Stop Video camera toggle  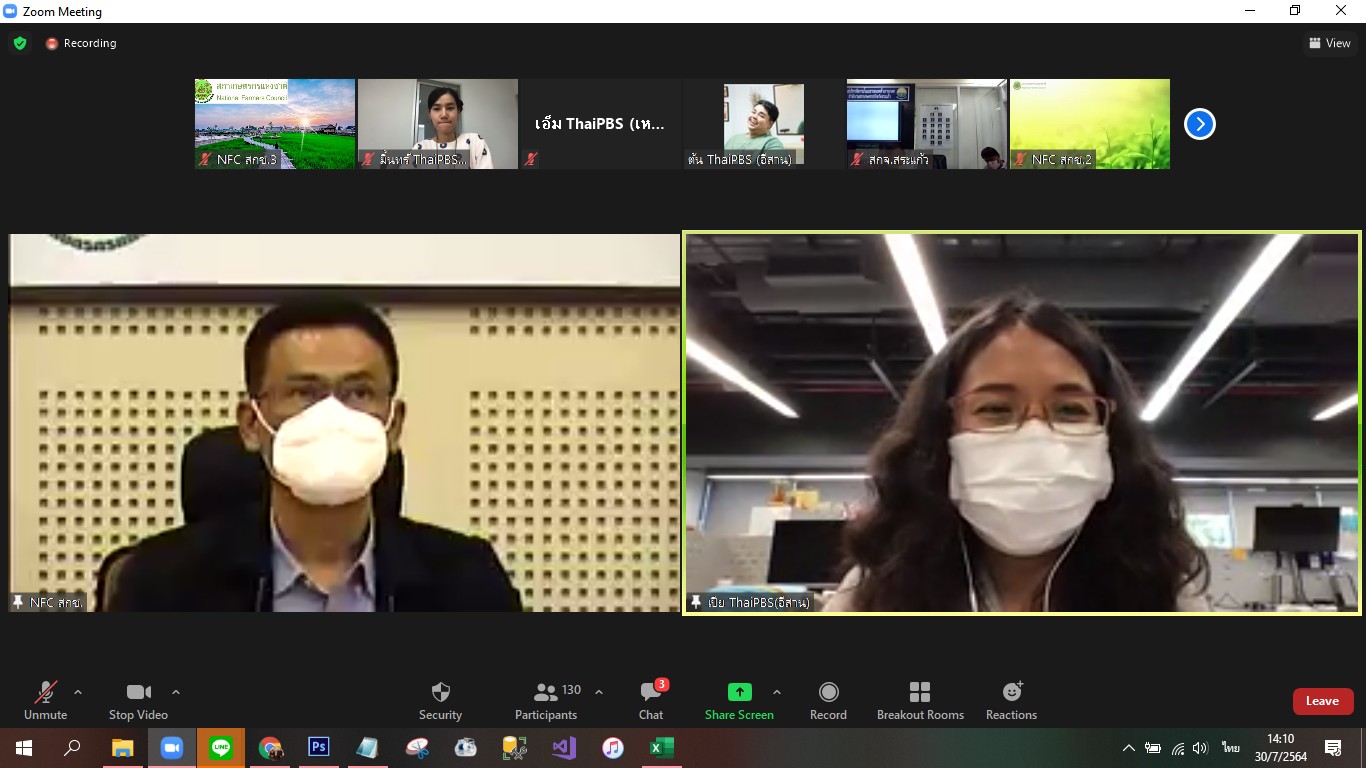click(138, 701)
